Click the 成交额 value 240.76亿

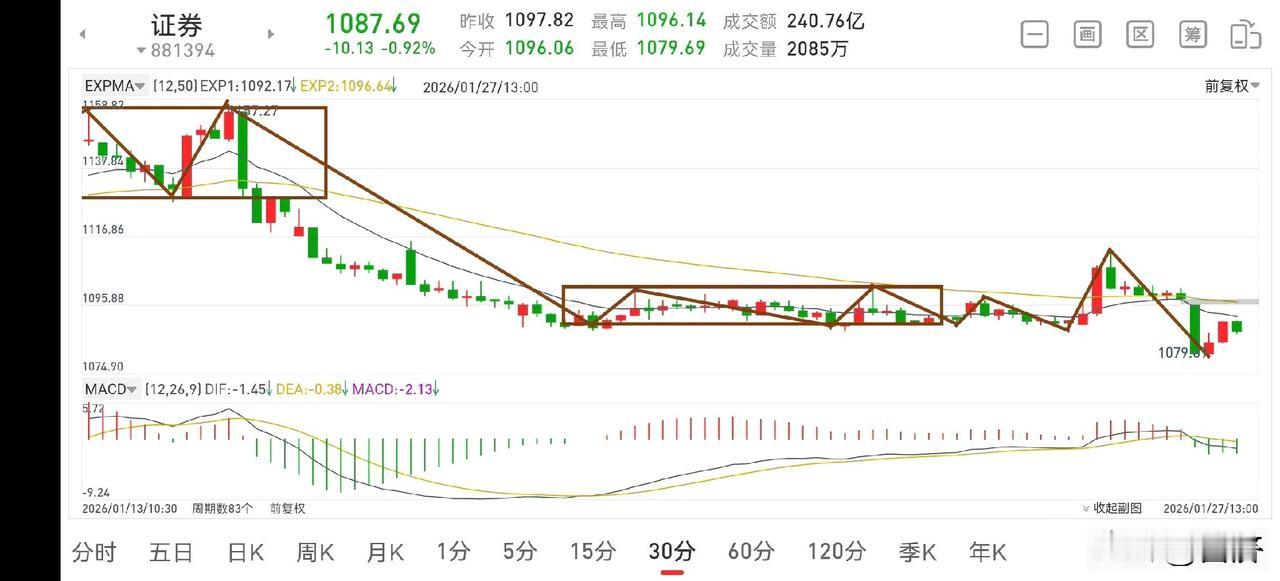826,20
